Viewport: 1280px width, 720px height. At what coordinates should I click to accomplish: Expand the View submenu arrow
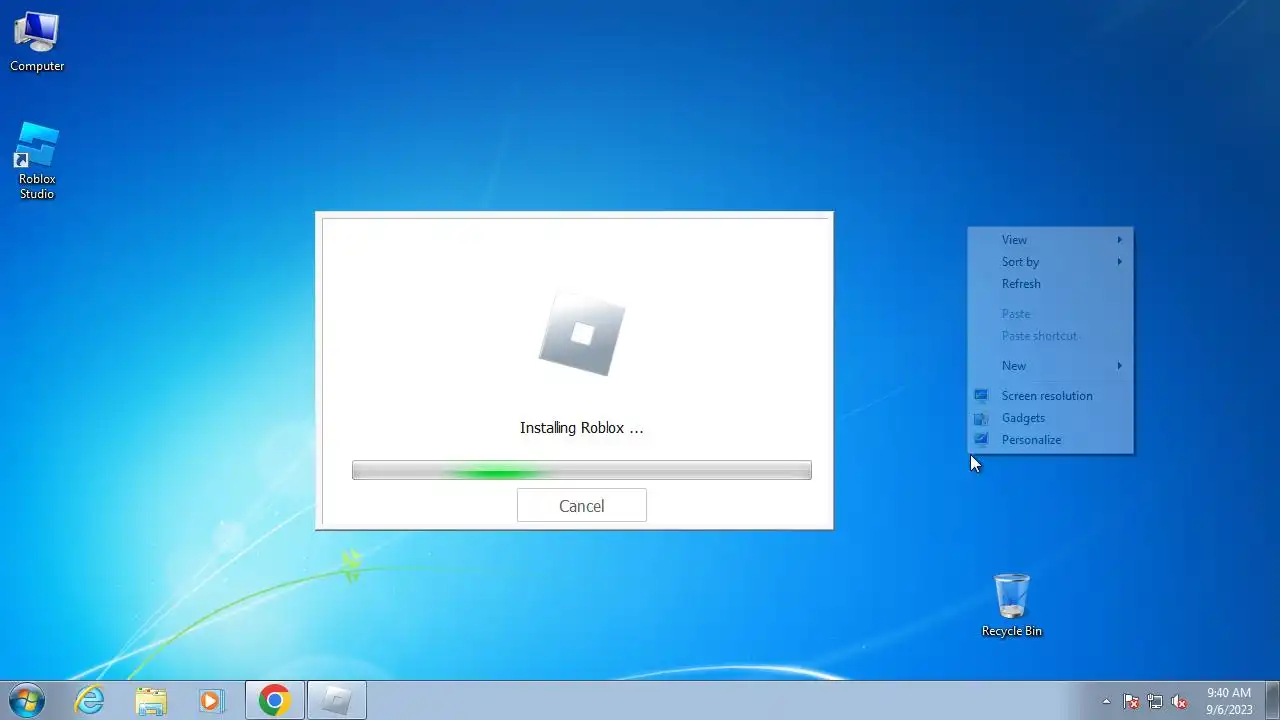1120,240
